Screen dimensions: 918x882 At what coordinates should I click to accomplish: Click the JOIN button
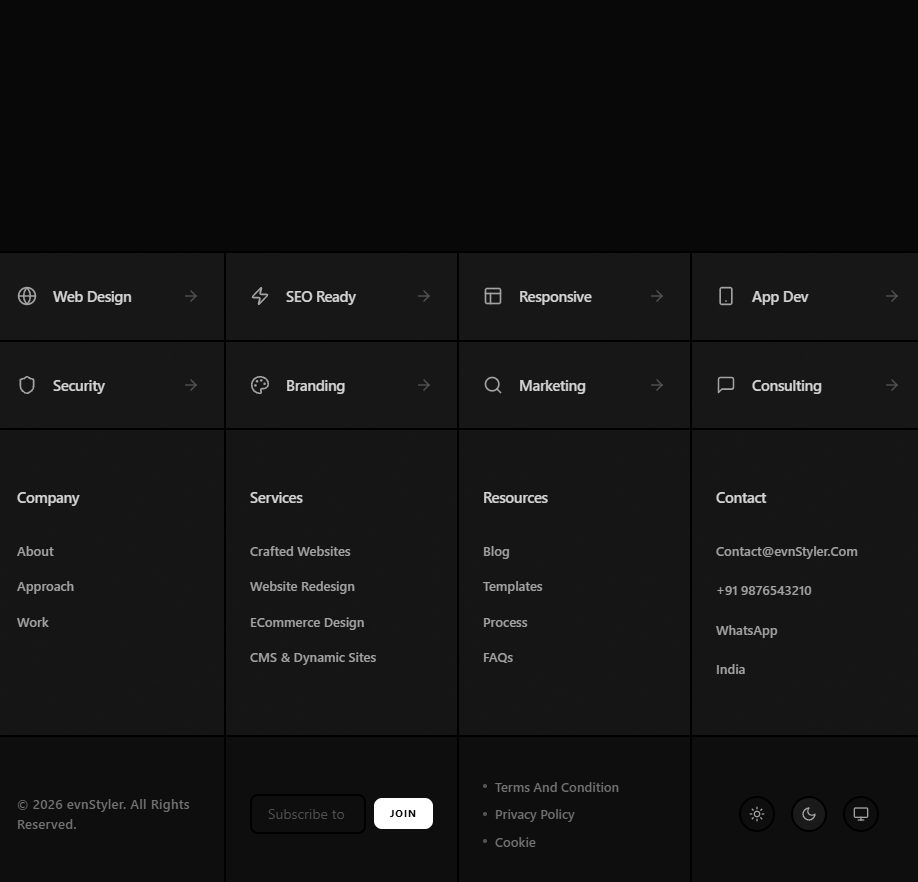[403, 814]
